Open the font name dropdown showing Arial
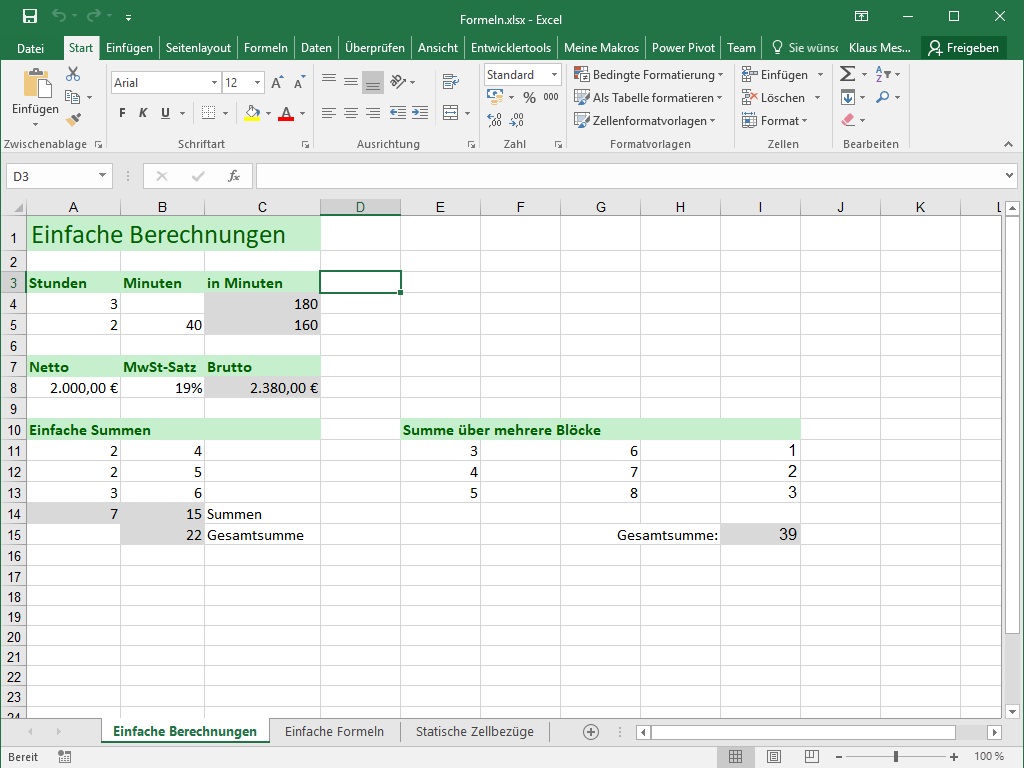 [163, 83]
